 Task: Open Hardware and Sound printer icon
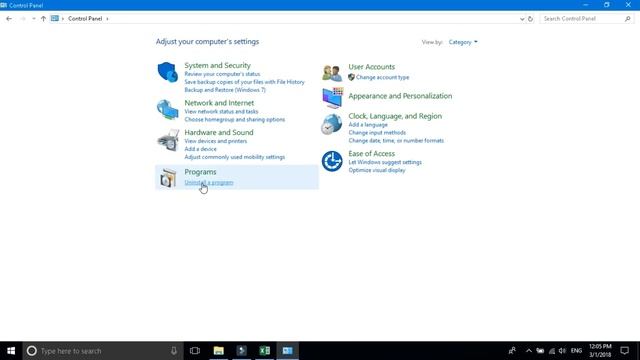[168, 140]
